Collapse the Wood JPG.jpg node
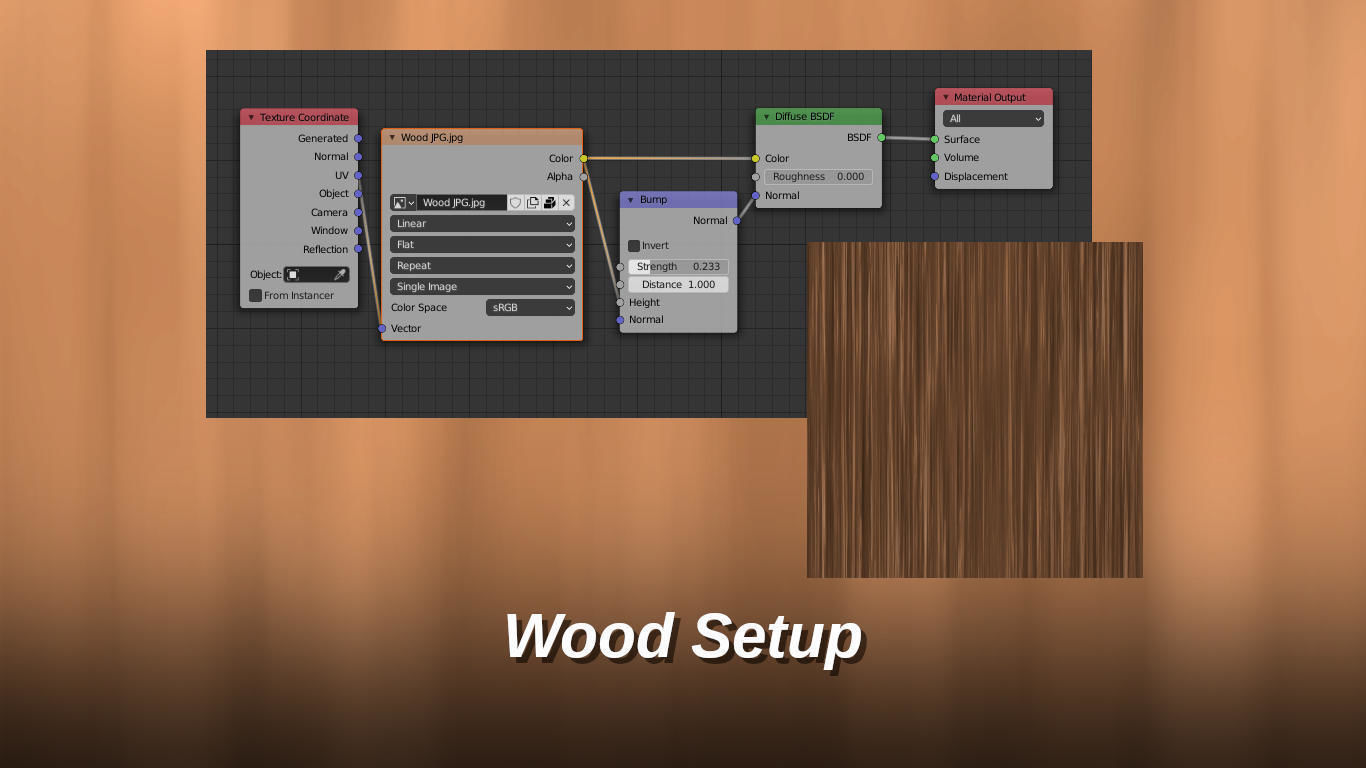Screen dimensions: 1366x768 [392, 138]
